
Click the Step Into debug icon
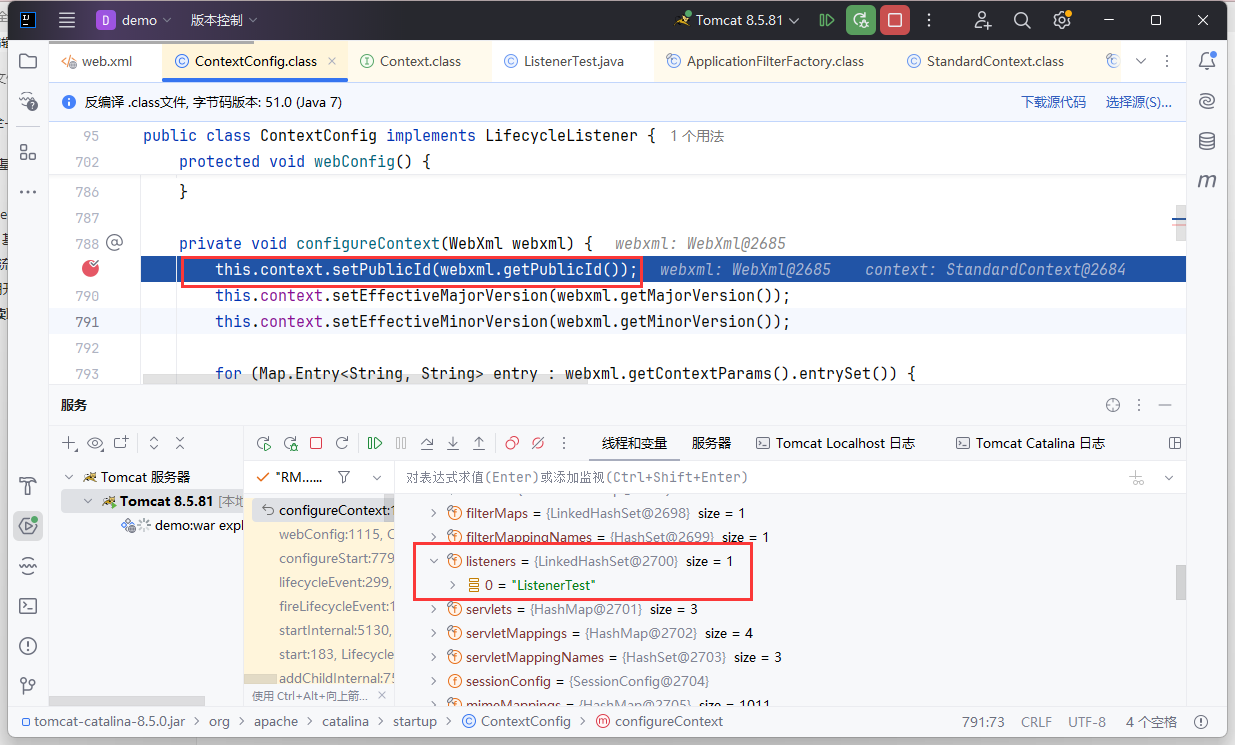(453, 443)
